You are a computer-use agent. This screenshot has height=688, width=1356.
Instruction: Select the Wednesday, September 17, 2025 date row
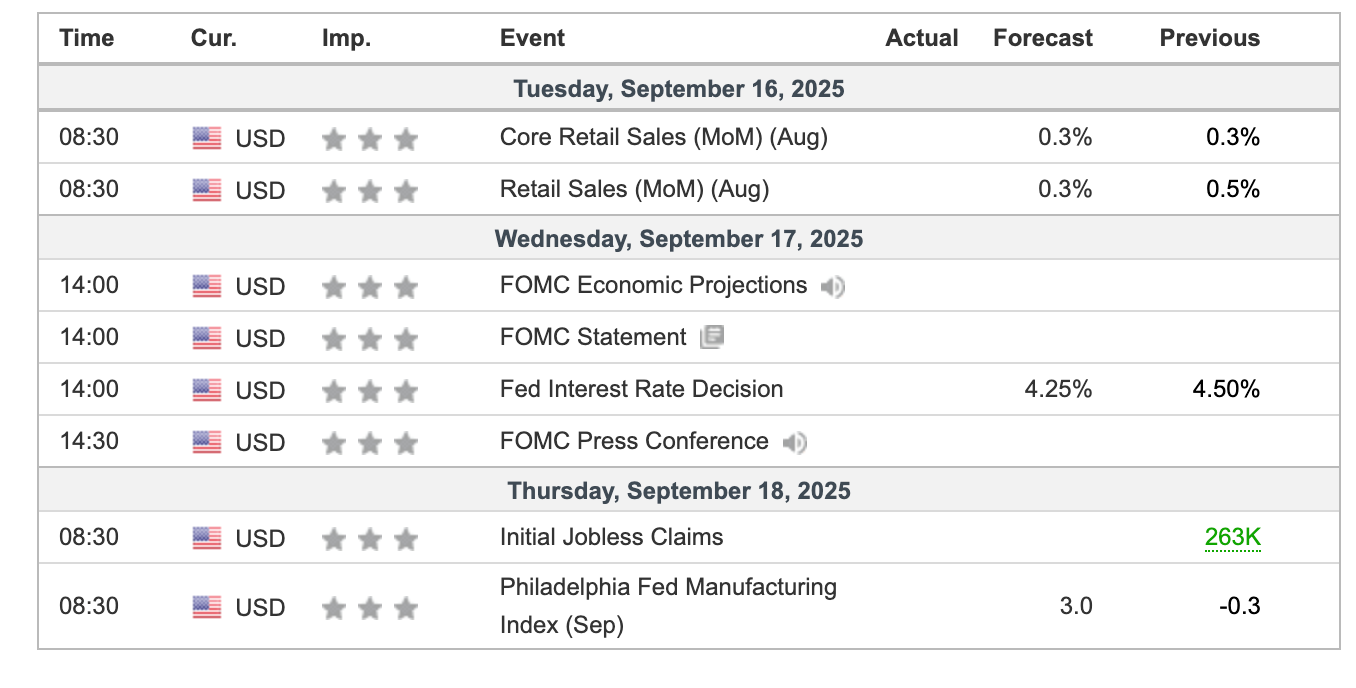689,239
